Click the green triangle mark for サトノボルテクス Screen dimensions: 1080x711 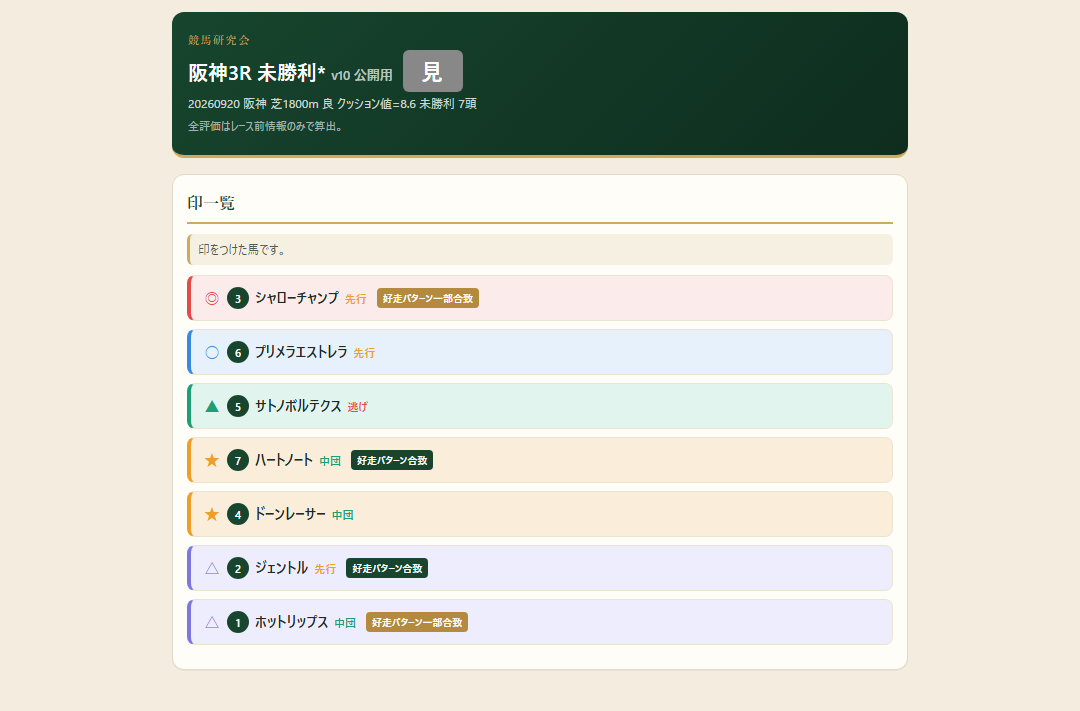tap(212, 406)
